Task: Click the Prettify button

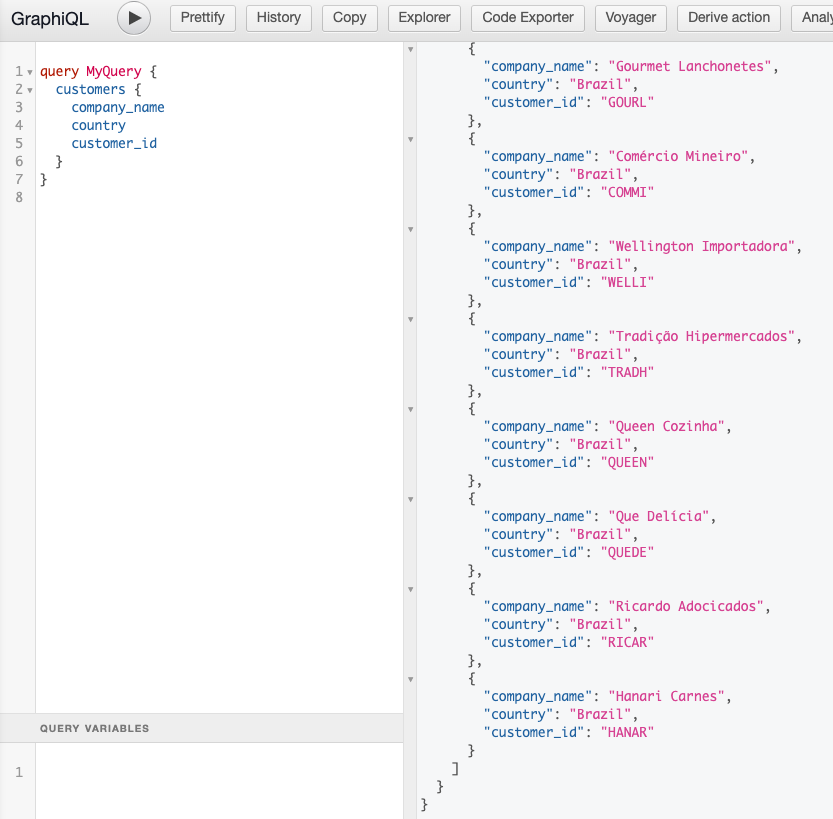Action: [203, 18]
